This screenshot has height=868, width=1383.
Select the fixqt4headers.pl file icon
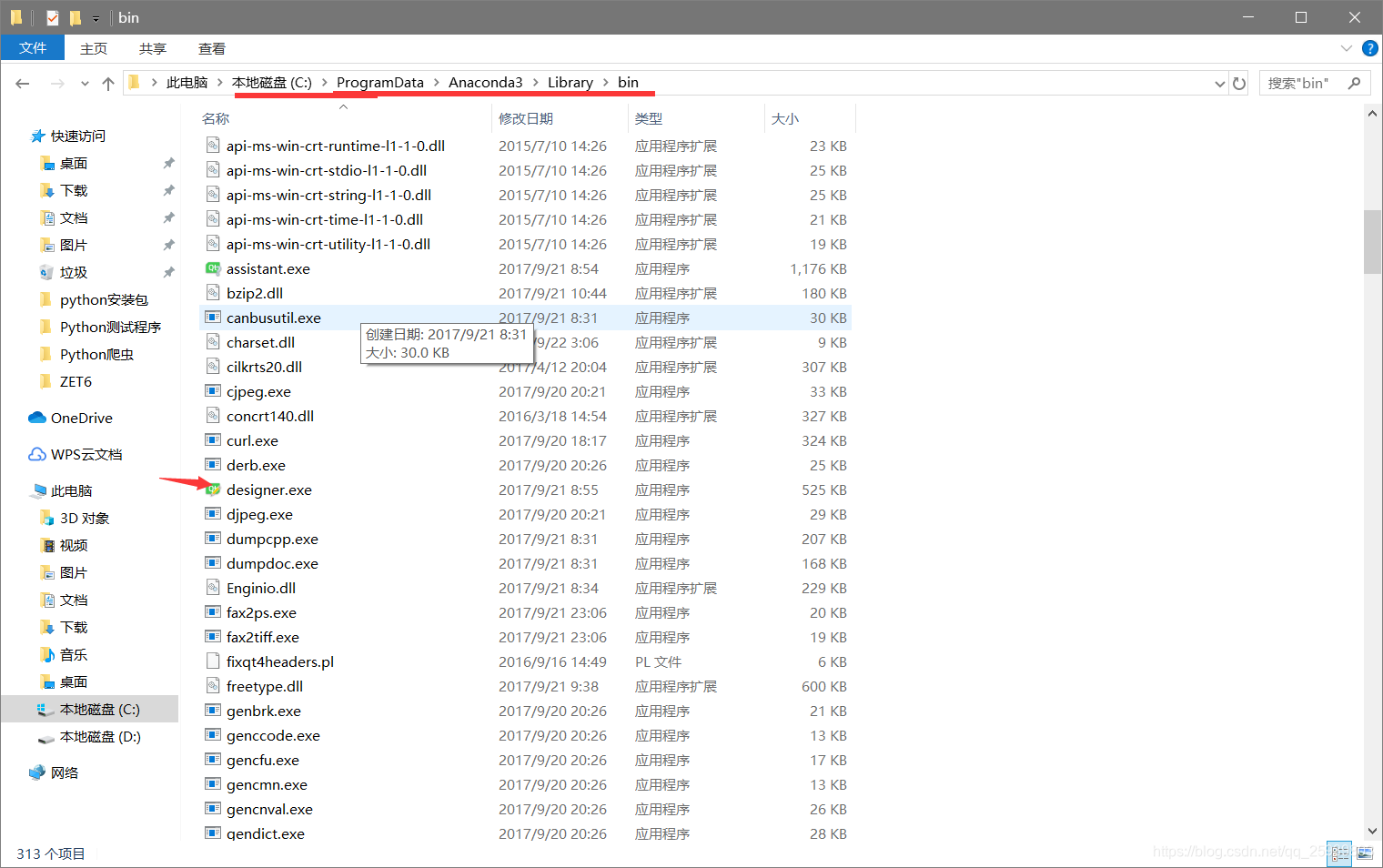(213, 661)
